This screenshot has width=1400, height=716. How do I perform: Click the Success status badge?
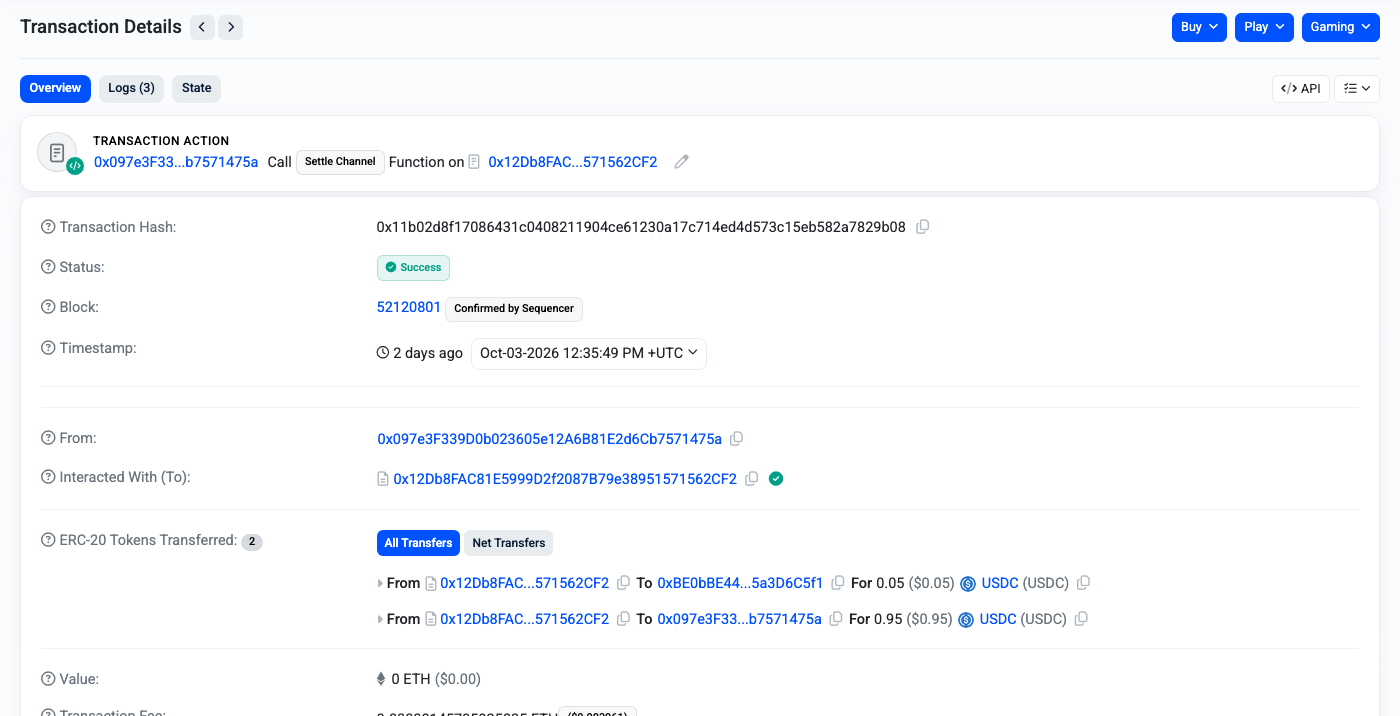point(413,268)
